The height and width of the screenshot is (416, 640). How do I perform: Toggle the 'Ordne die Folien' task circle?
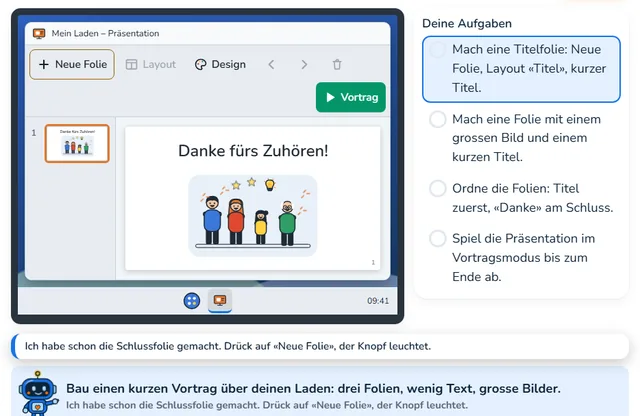click(x=438, y=189)
